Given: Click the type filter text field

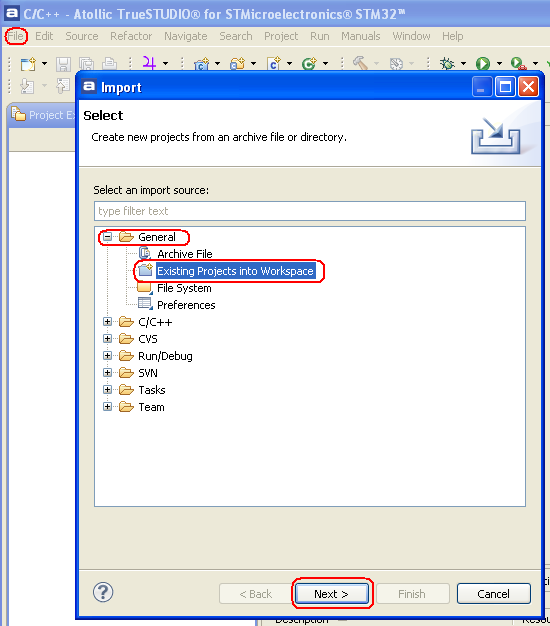Looking at the screenshot, I should [x=310, y=211].
